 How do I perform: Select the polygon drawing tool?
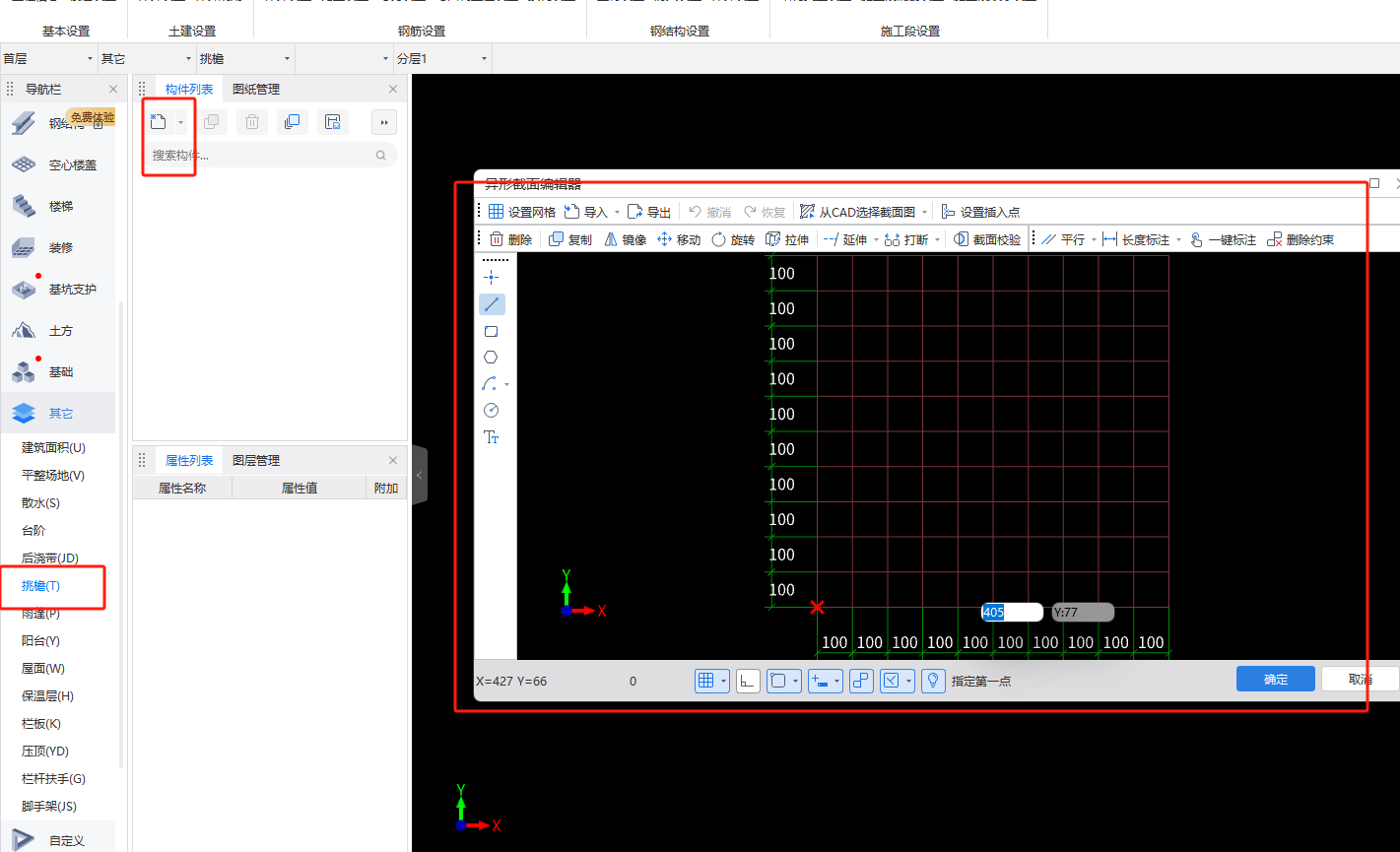click(492, 358)
